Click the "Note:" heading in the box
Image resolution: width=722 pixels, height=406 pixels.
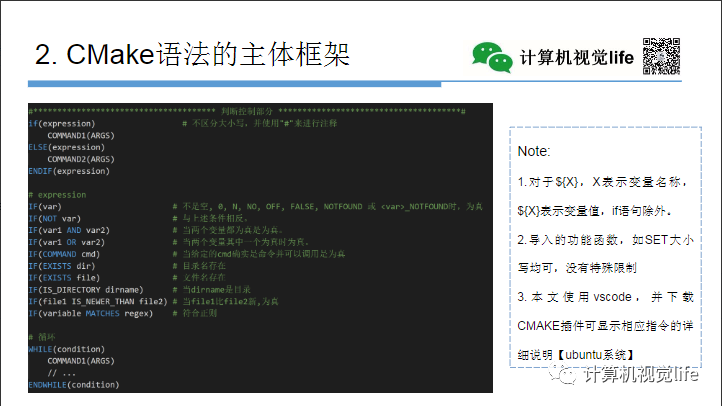pos(534,151)
